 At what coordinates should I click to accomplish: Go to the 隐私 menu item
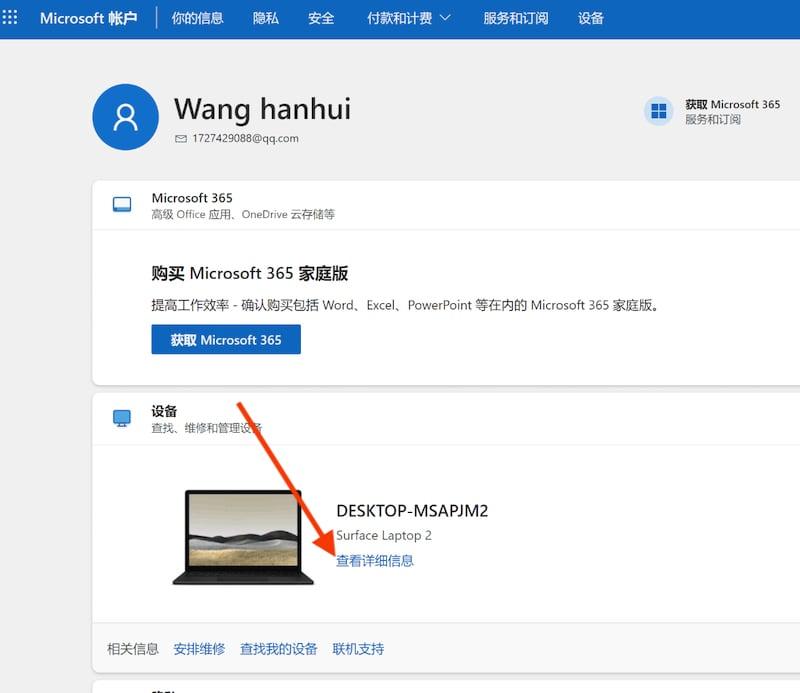coord(265,18)
